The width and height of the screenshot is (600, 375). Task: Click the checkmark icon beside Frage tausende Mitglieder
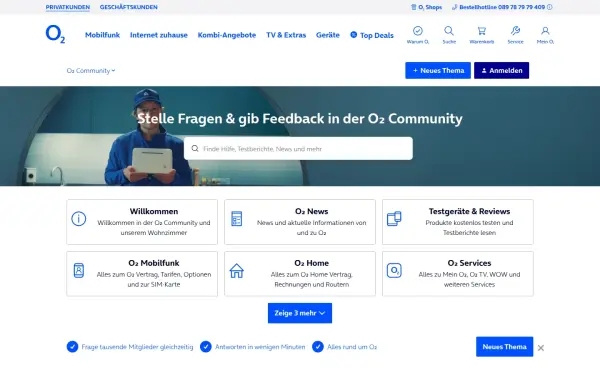72,347
